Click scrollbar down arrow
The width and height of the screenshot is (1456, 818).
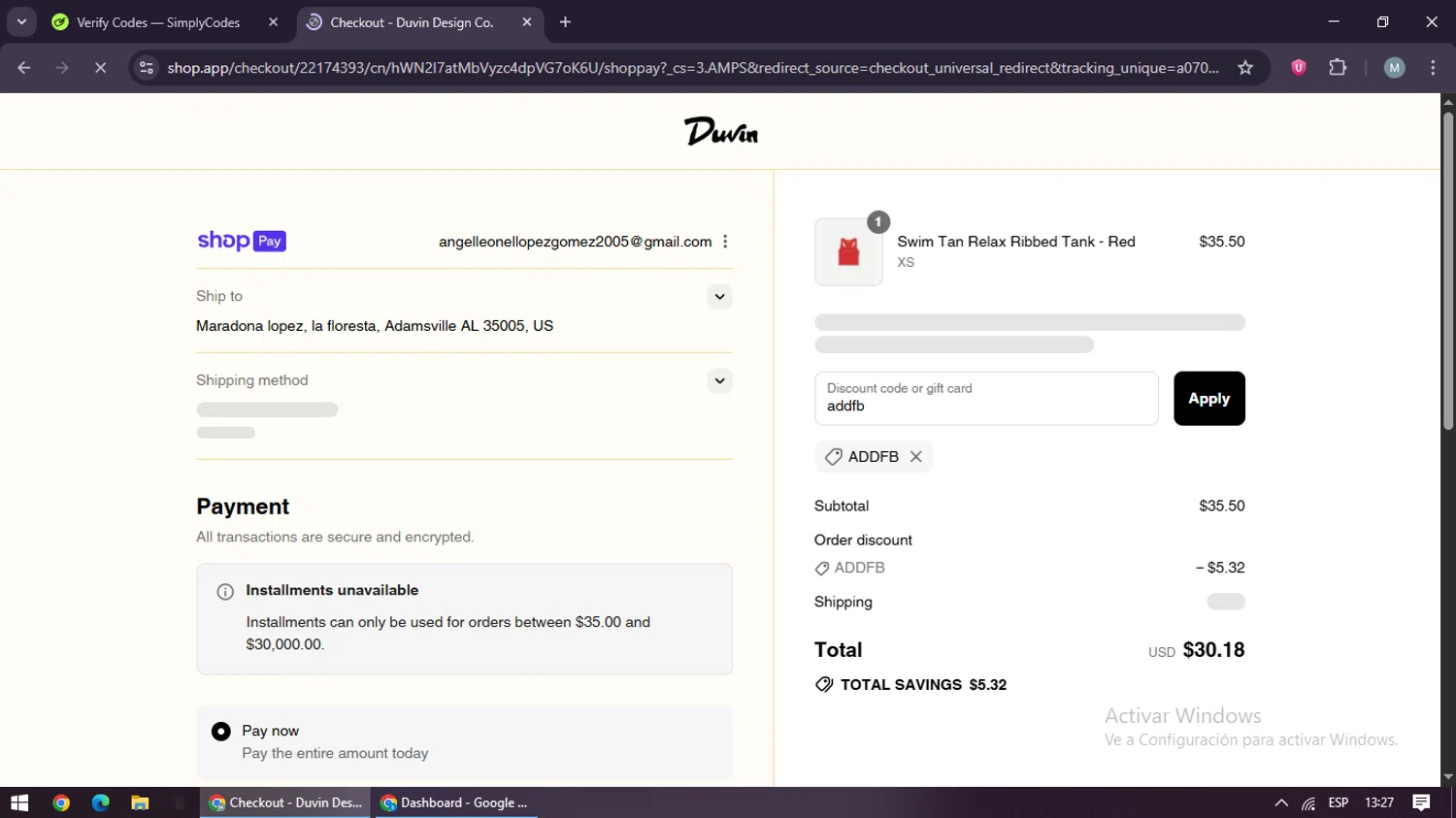1448,777
